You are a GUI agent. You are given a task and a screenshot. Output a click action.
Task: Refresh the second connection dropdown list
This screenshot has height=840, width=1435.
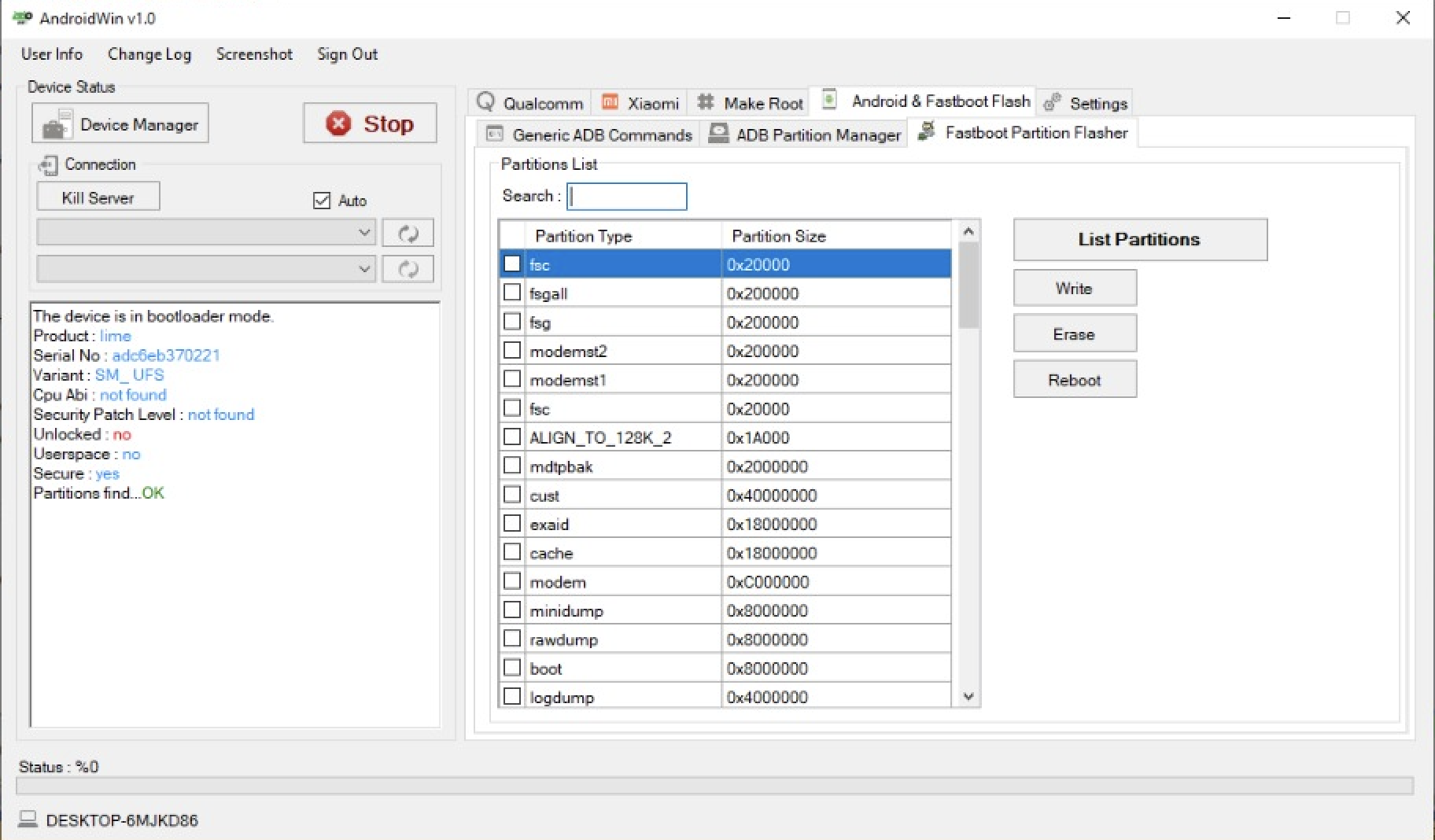[408, 269]
